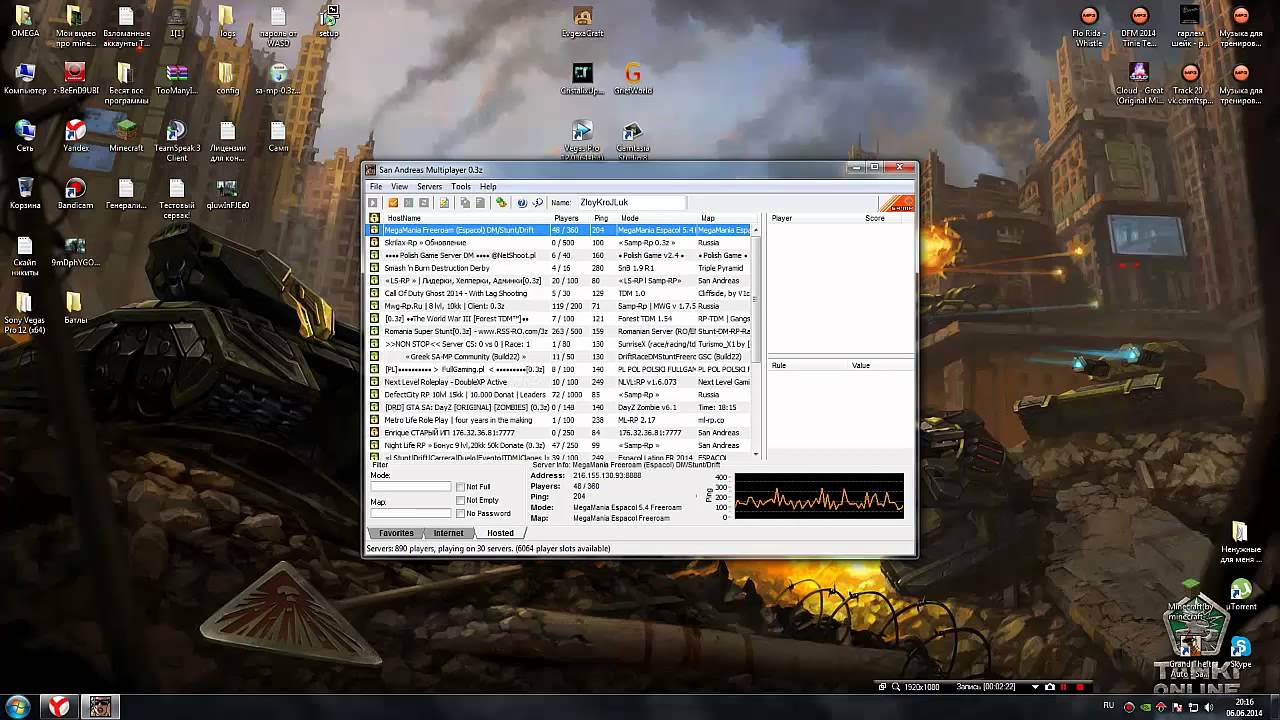Switch to the Internet tab
This screenshot has width=1280, height=720.
click(x=448, y=533)
